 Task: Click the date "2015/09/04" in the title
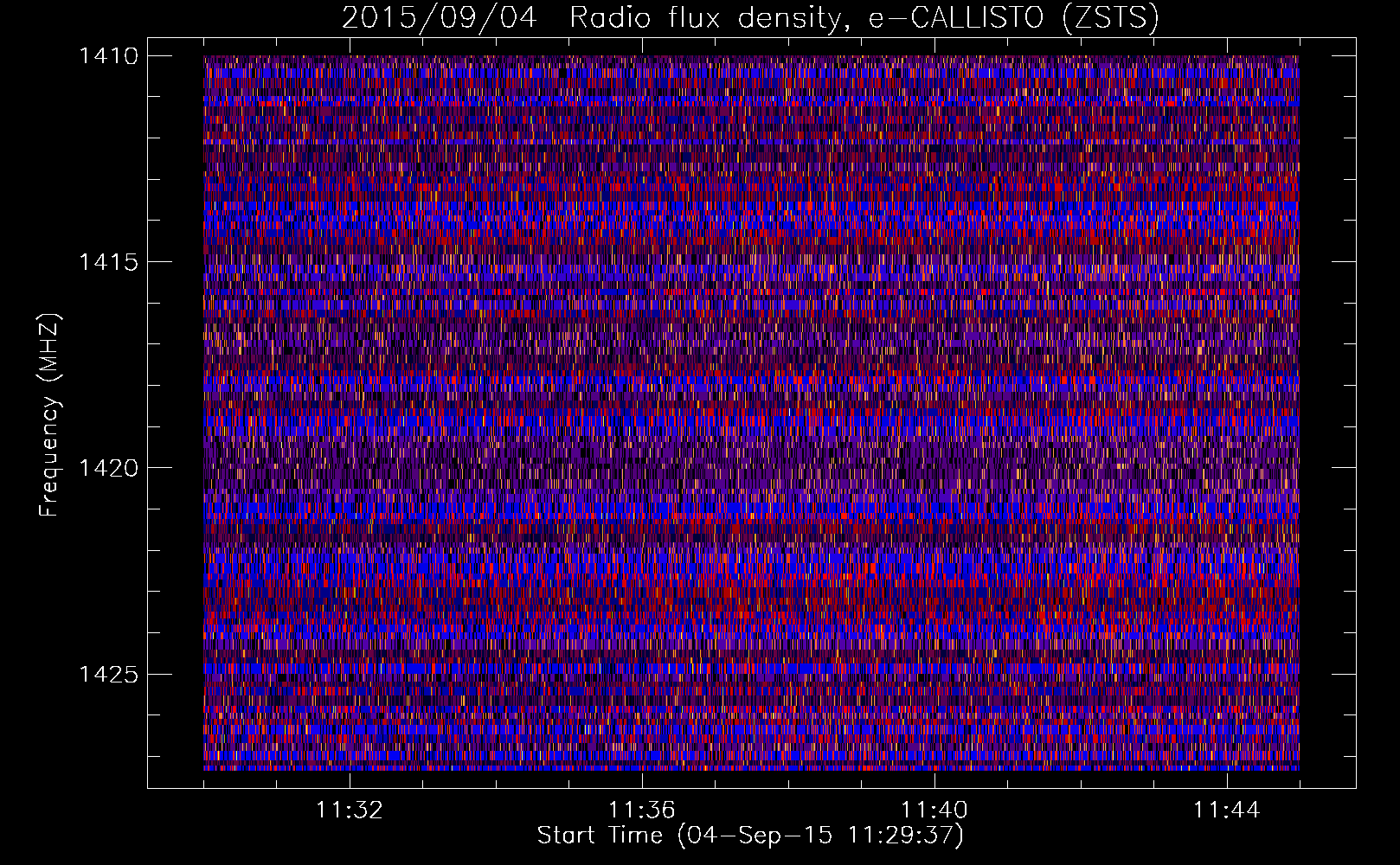click(440, 17)
